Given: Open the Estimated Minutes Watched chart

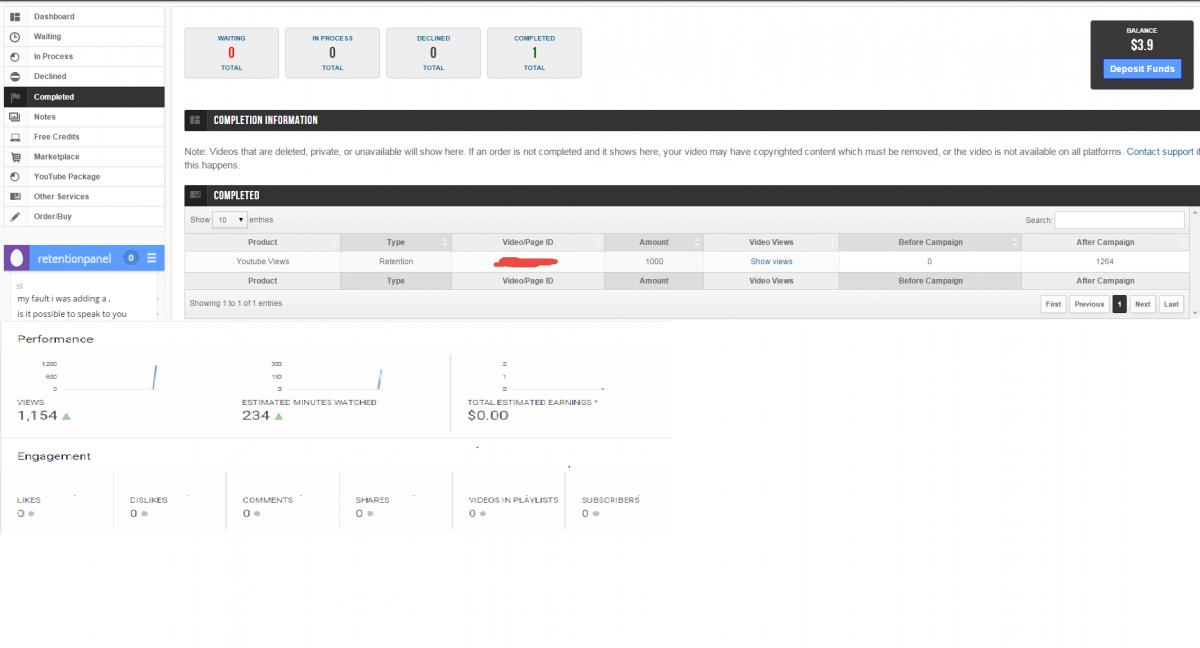Looking at the screenshot, I should 326,376.
